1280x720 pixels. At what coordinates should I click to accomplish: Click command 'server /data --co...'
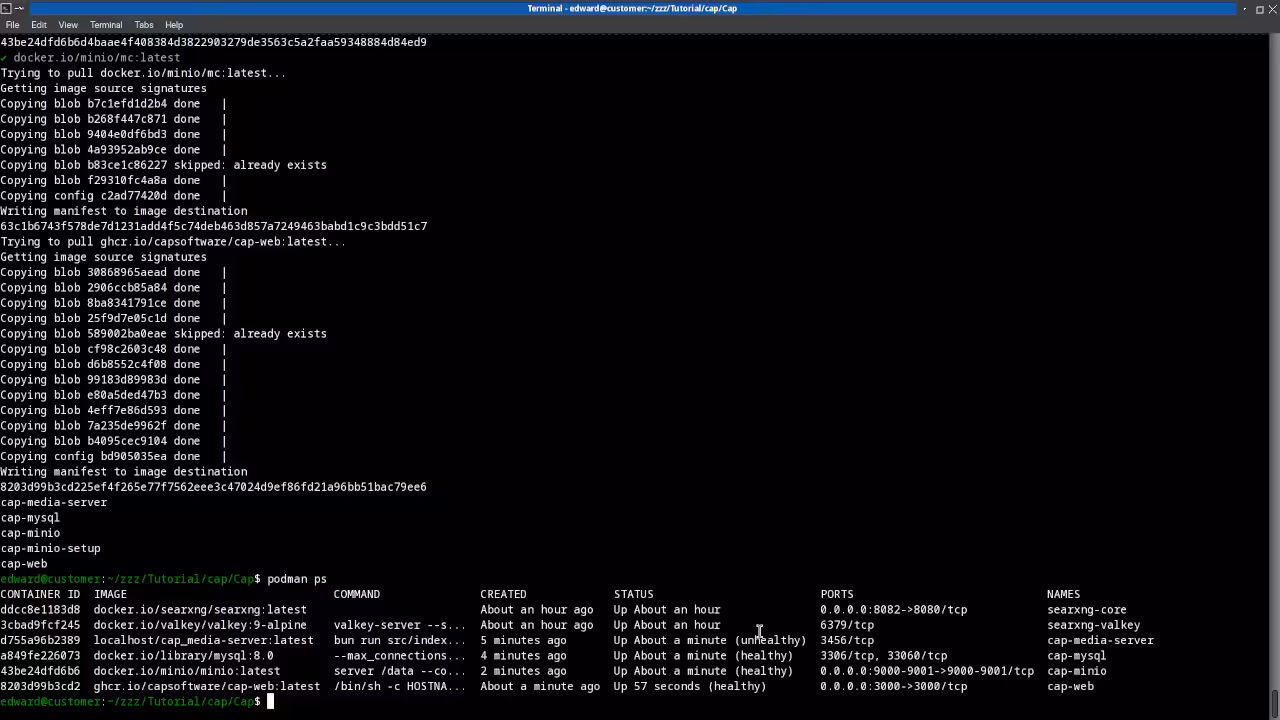coord(400,671)
